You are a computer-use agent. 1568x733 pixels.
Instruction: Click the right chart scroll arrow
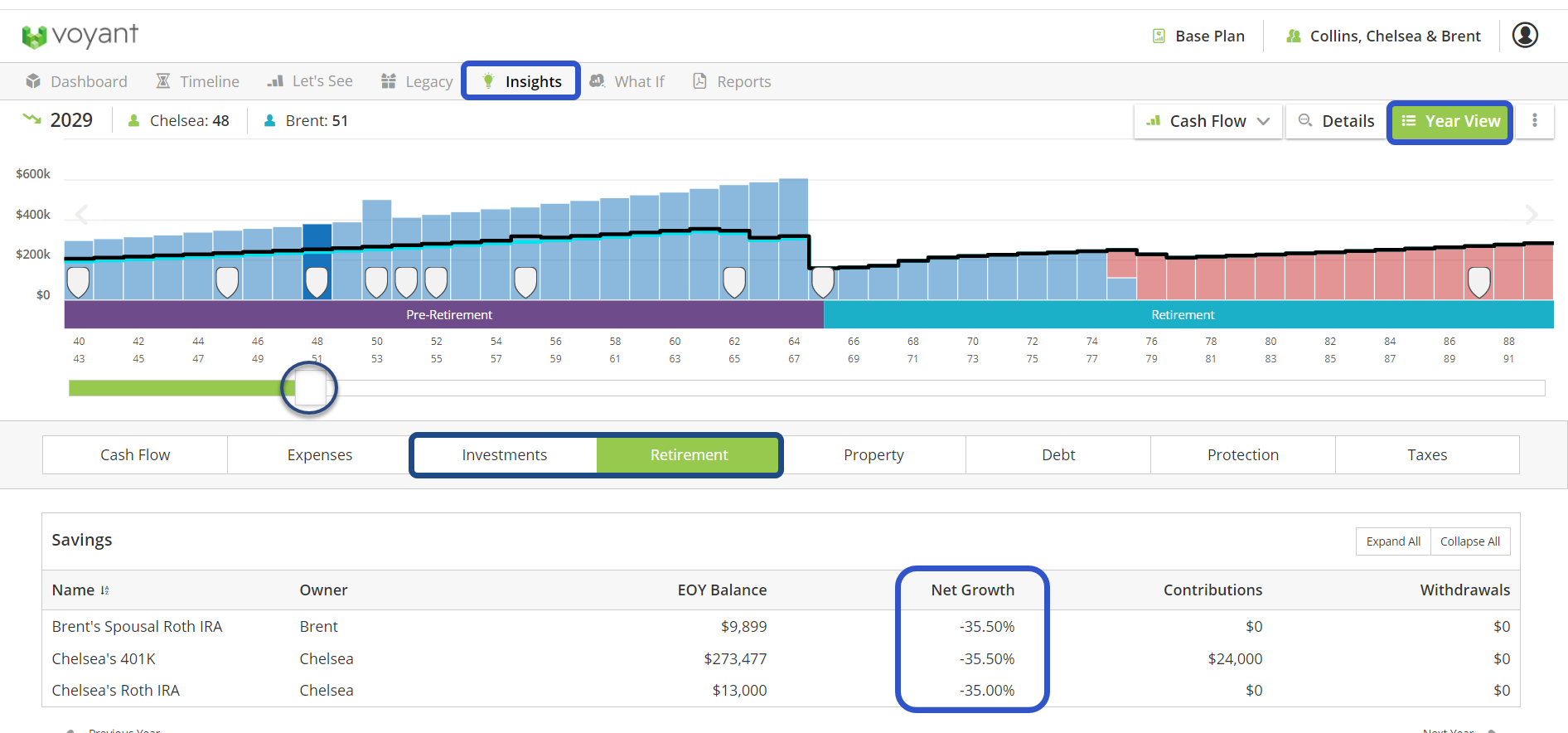1532,215
